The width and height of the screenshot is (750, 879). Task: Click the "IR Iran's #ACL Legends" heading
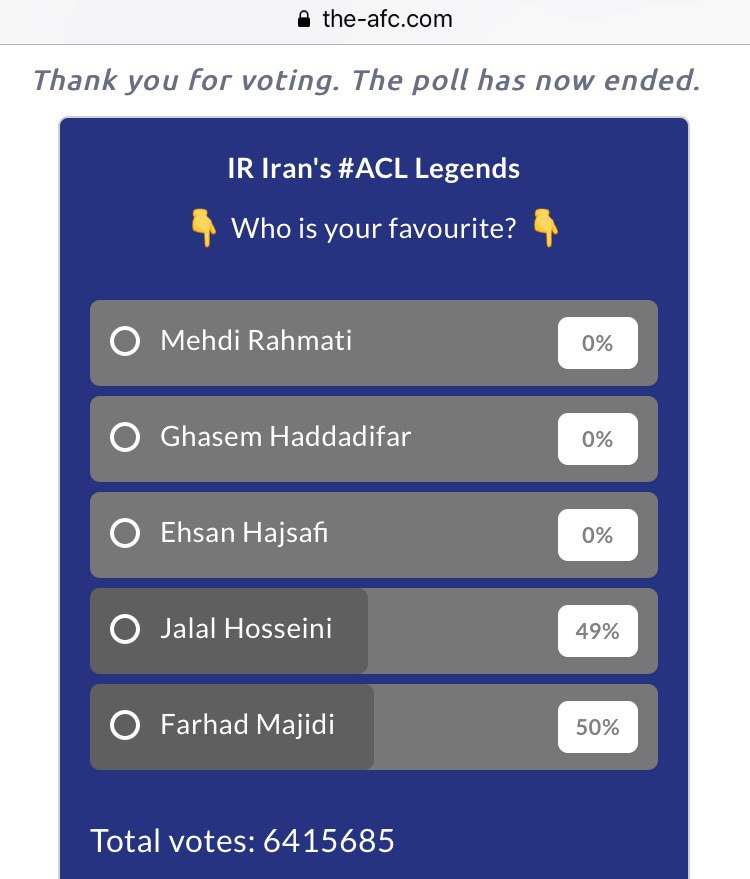374,167
